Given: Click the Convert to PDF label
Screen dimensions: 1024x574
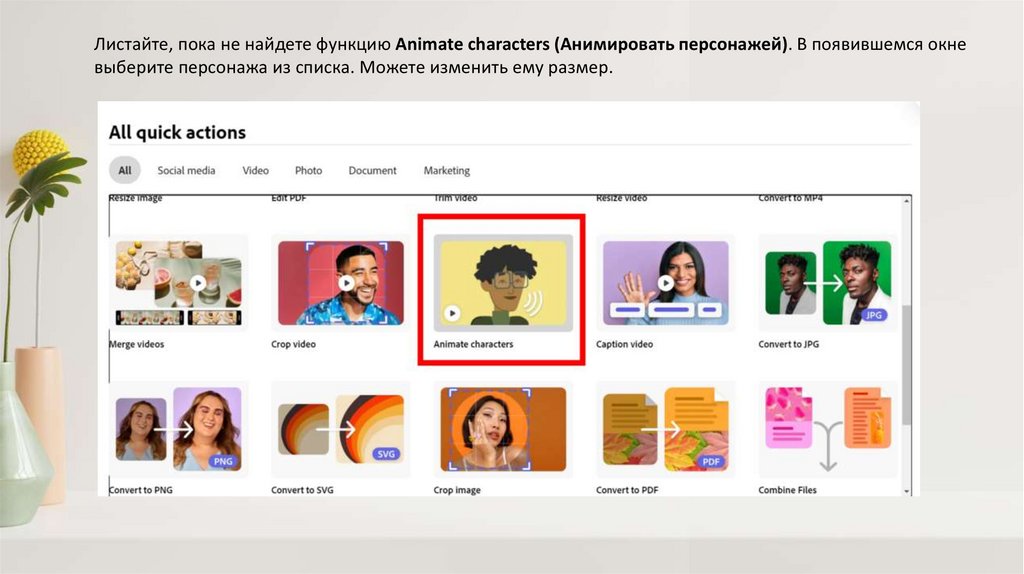Looking at the screenshot, I should [x=627, y=490].
